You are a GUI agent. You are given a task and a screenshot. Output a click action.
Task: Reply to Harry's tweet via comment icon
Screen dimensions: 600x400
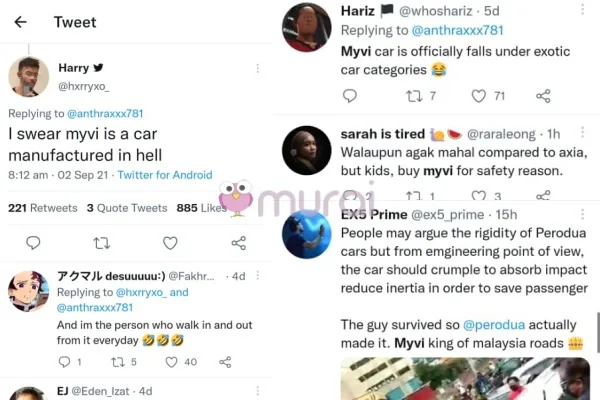33,243
